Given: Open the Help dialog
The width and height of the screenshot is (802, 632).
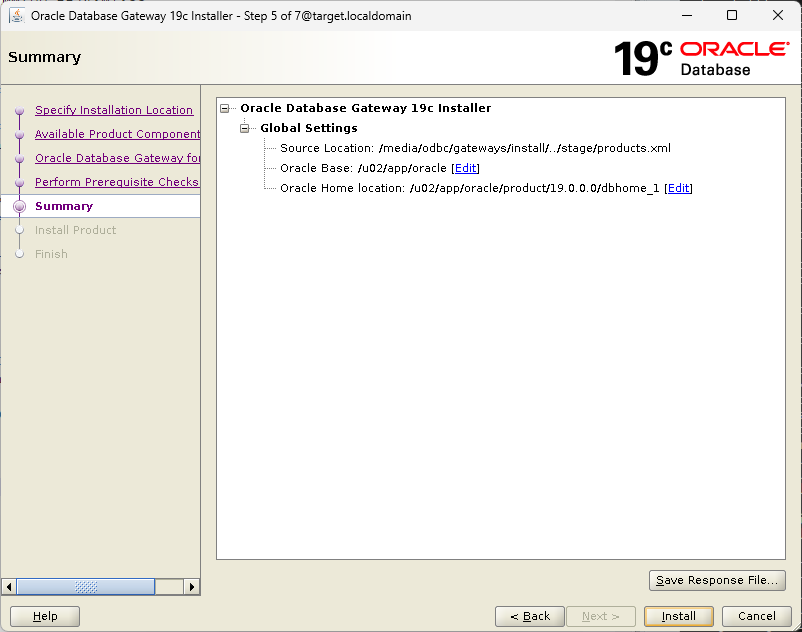Looking at the screenshot, I should point(45,616).
